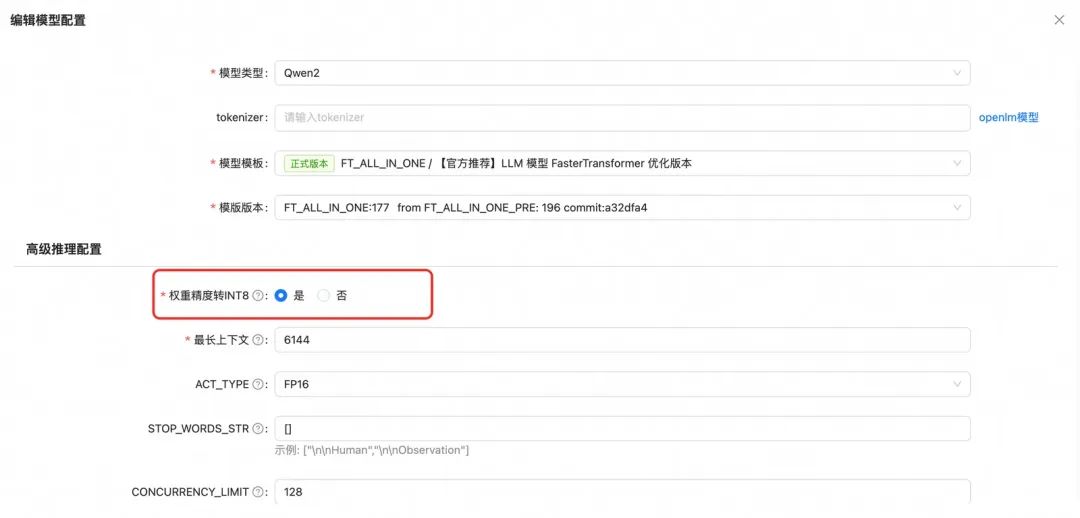This screenshot has width=1080, height=518.
Task: Click help icon beside STOP_WORDS_STR
Action: coord(258,428)
